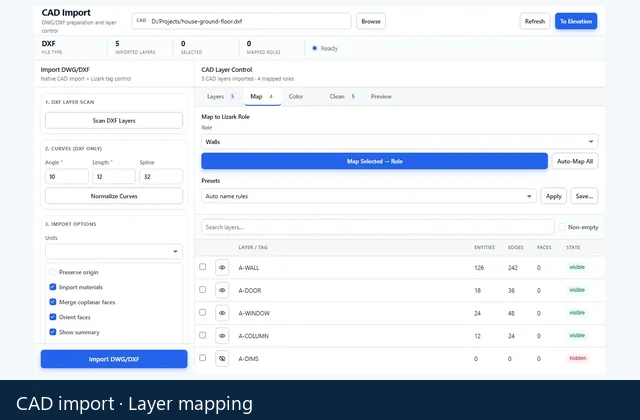Uncheck Orient faces option

click(x=53, y=317)
